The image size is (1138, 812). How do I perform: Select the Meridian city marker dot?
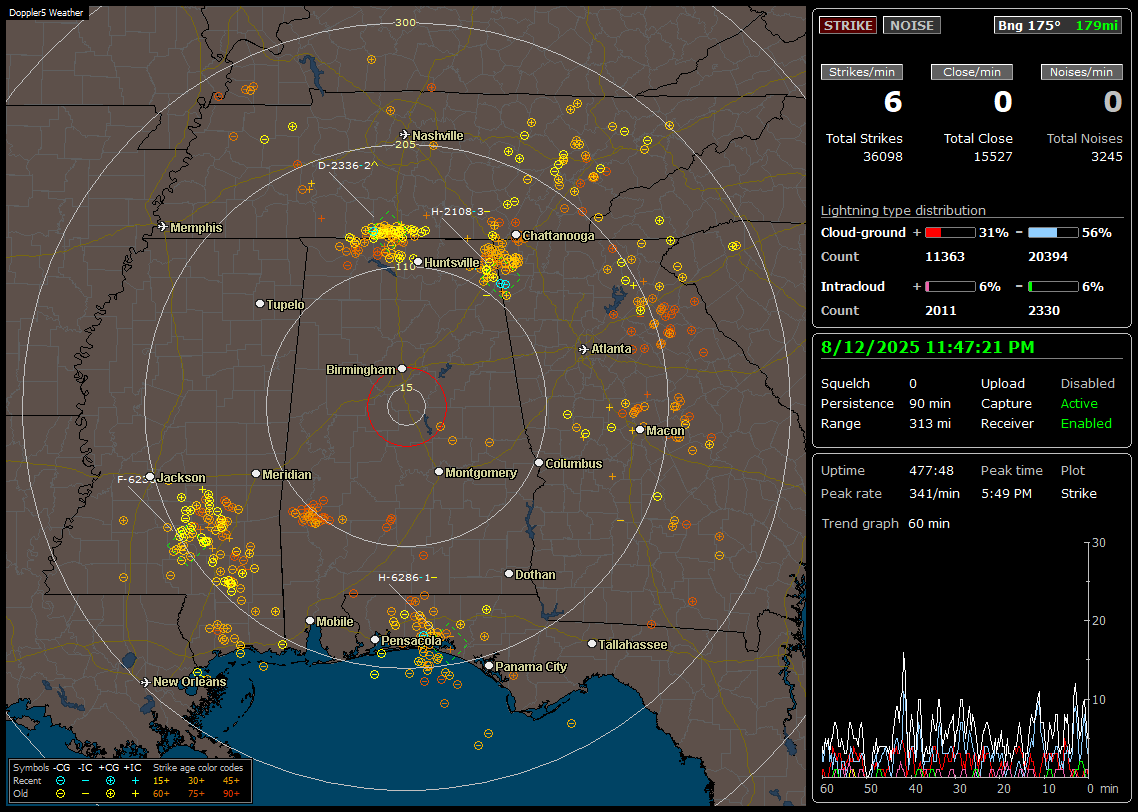click(x=255, y=474)
